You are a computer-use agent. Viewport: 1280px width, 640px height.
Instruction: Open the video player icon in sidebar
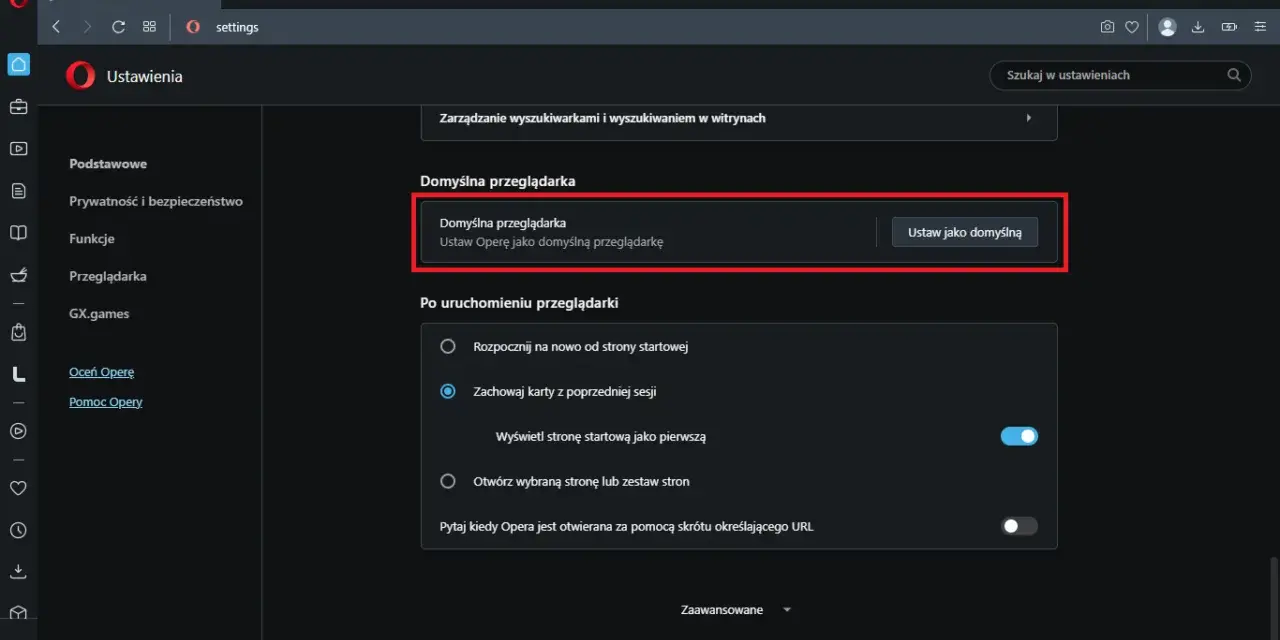[x=18, y=148]
